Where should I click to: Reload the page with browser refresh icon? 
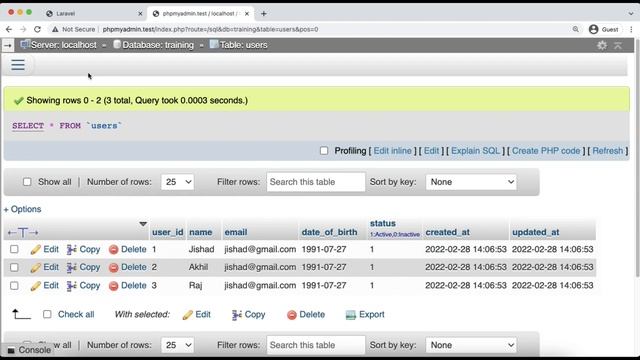37,29
